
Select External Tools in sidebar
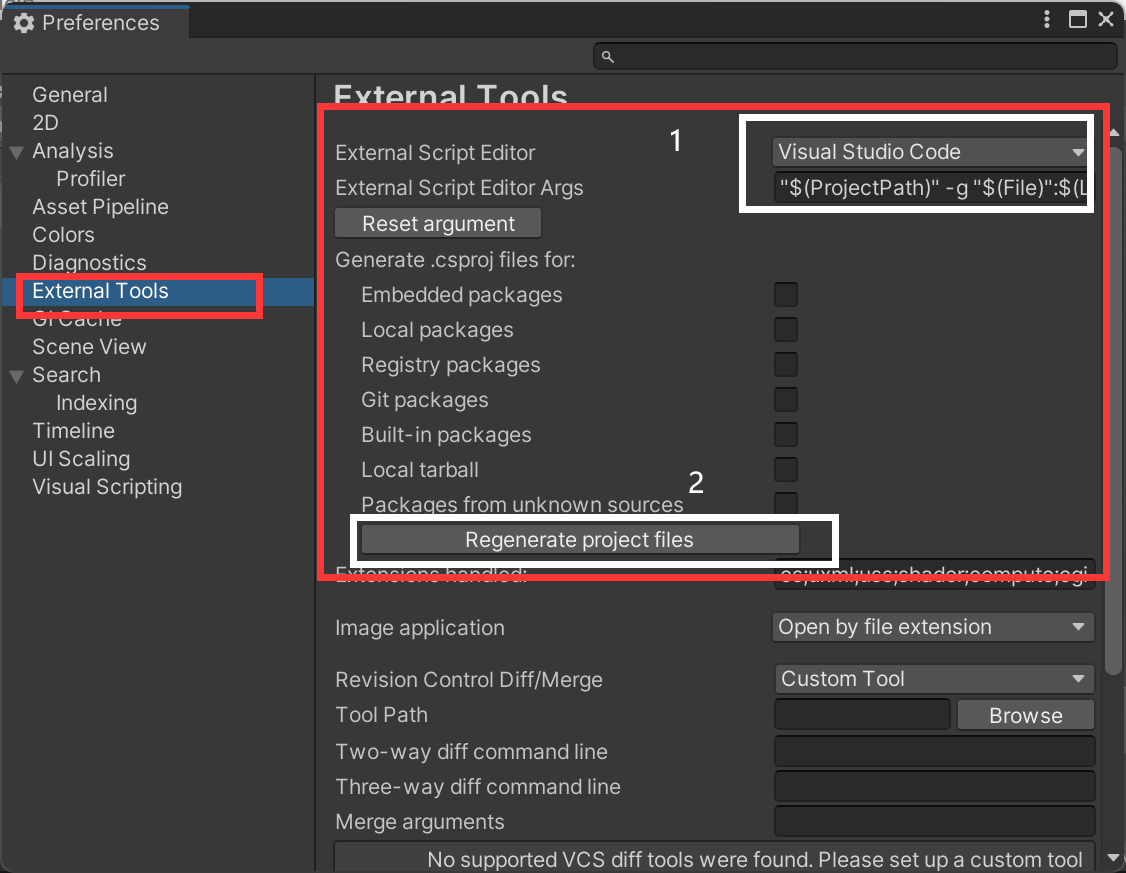click(x=157, y=291)
